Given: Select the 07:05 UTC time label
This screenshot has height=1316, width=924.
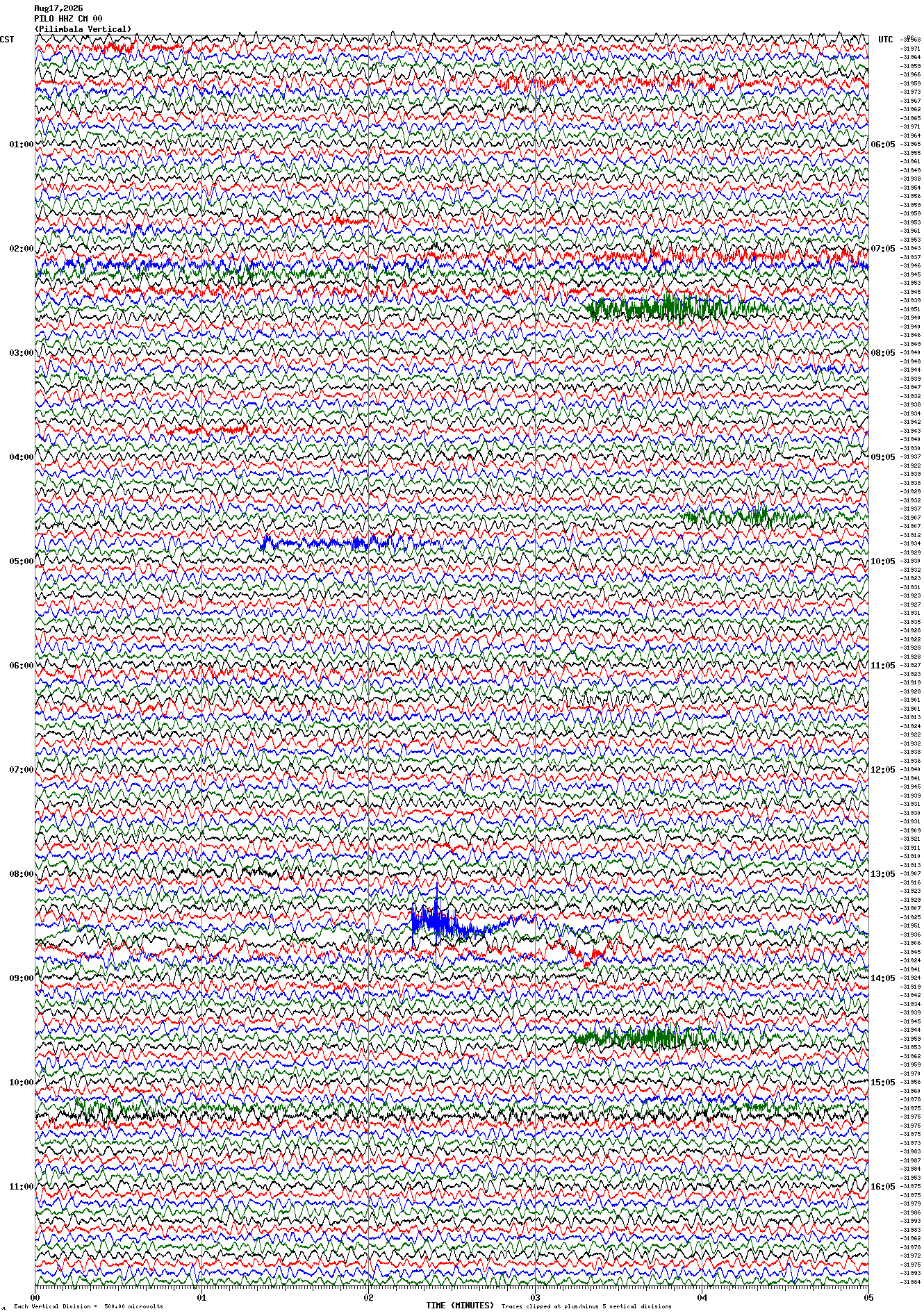Looking at the screenshot, I should pos(883,249).
